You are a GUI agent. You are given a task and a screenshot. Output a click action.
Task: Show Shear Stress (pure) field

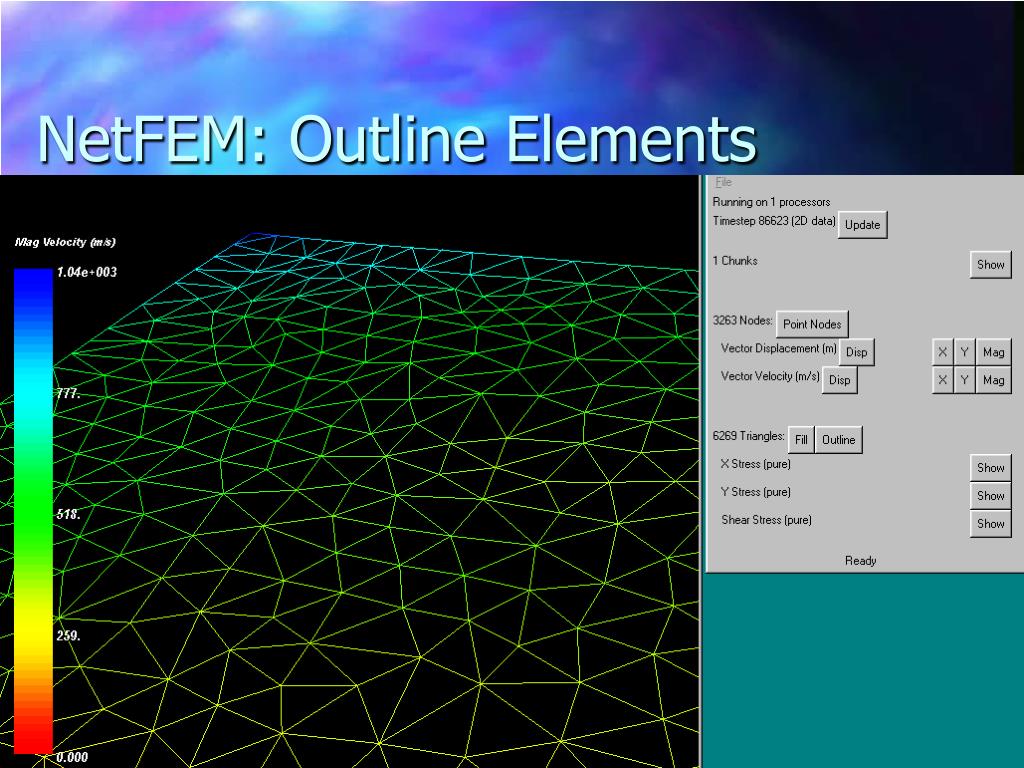pyautogui.click(x=990, y=524)
